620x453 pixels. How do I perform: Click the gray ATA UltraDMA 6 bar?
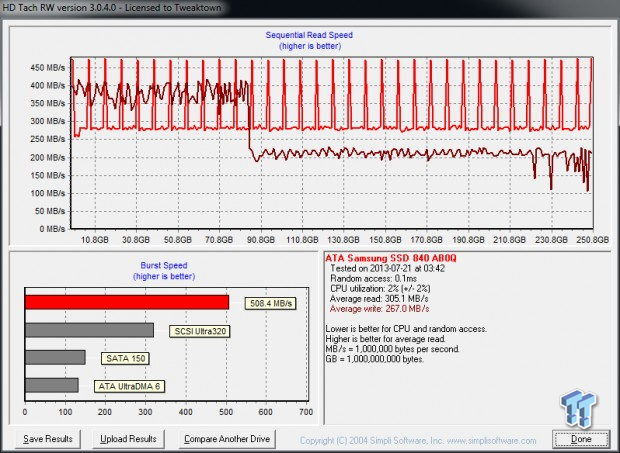[x=52, y=385]
